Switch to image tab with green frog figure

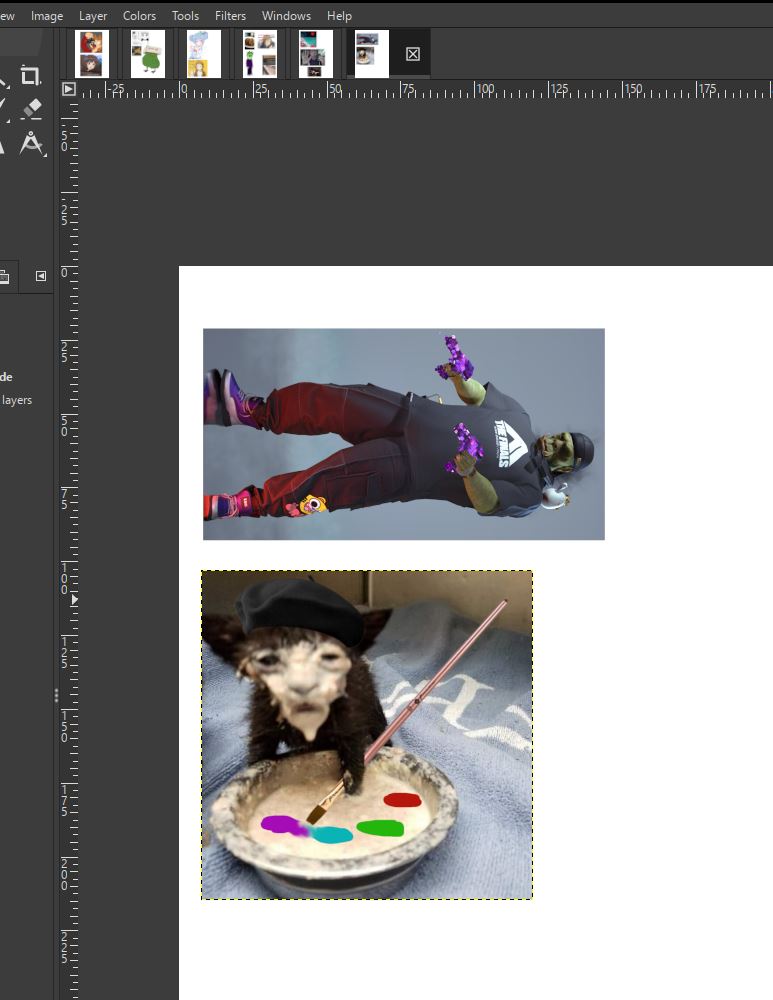click(x=148, y=54)
